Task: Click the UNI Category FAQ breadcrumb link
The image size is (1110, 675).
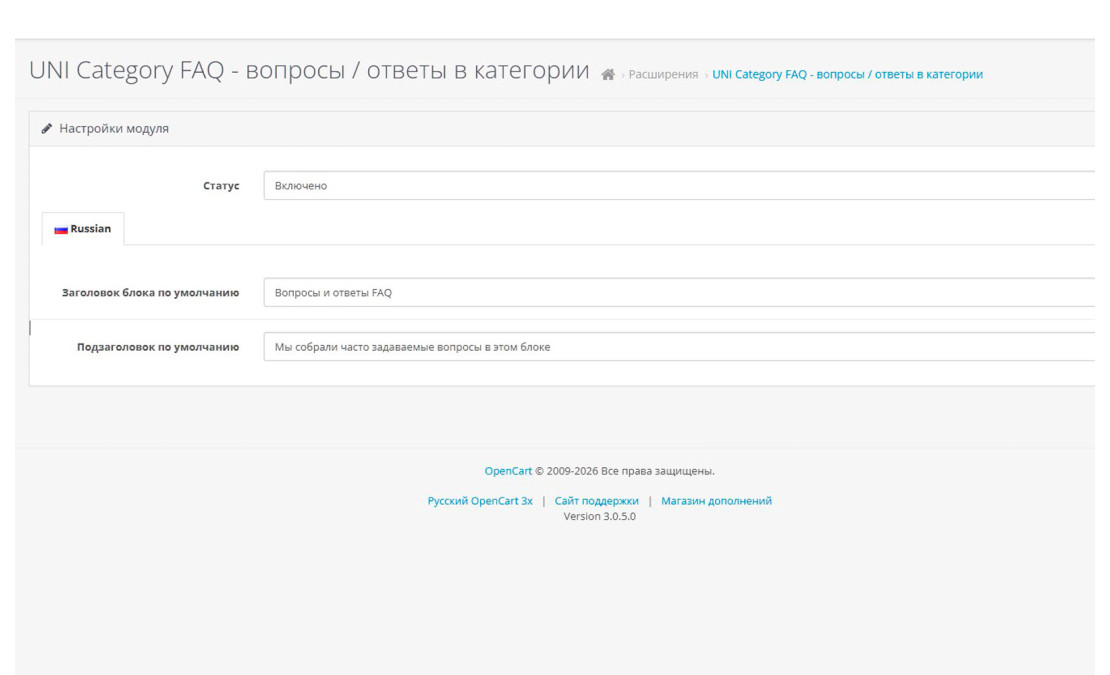Action: (x=846, y=73)
